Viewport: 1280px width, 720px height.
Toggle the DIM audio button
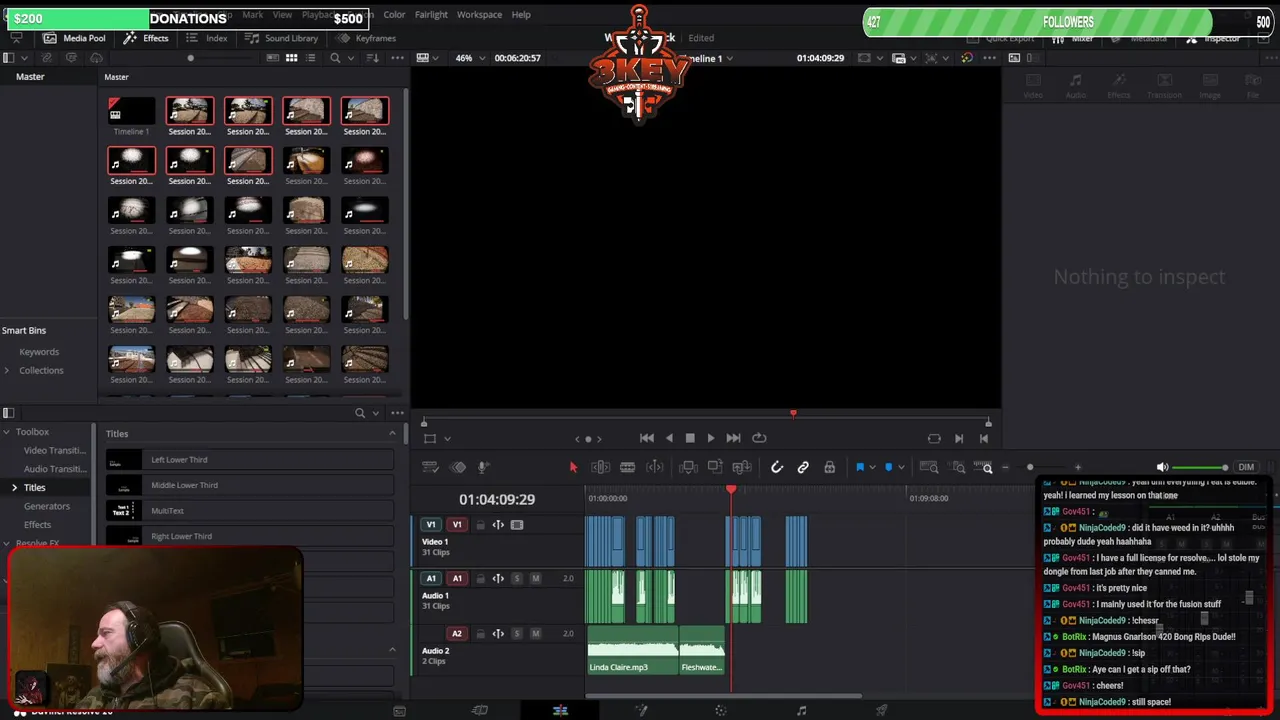tap(1246, 467)
